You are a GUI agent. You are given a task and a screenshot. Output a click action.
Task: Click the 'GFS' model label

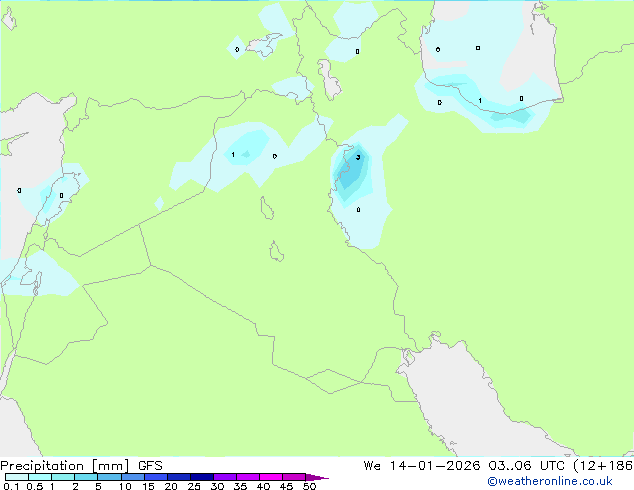coord(150,466)
